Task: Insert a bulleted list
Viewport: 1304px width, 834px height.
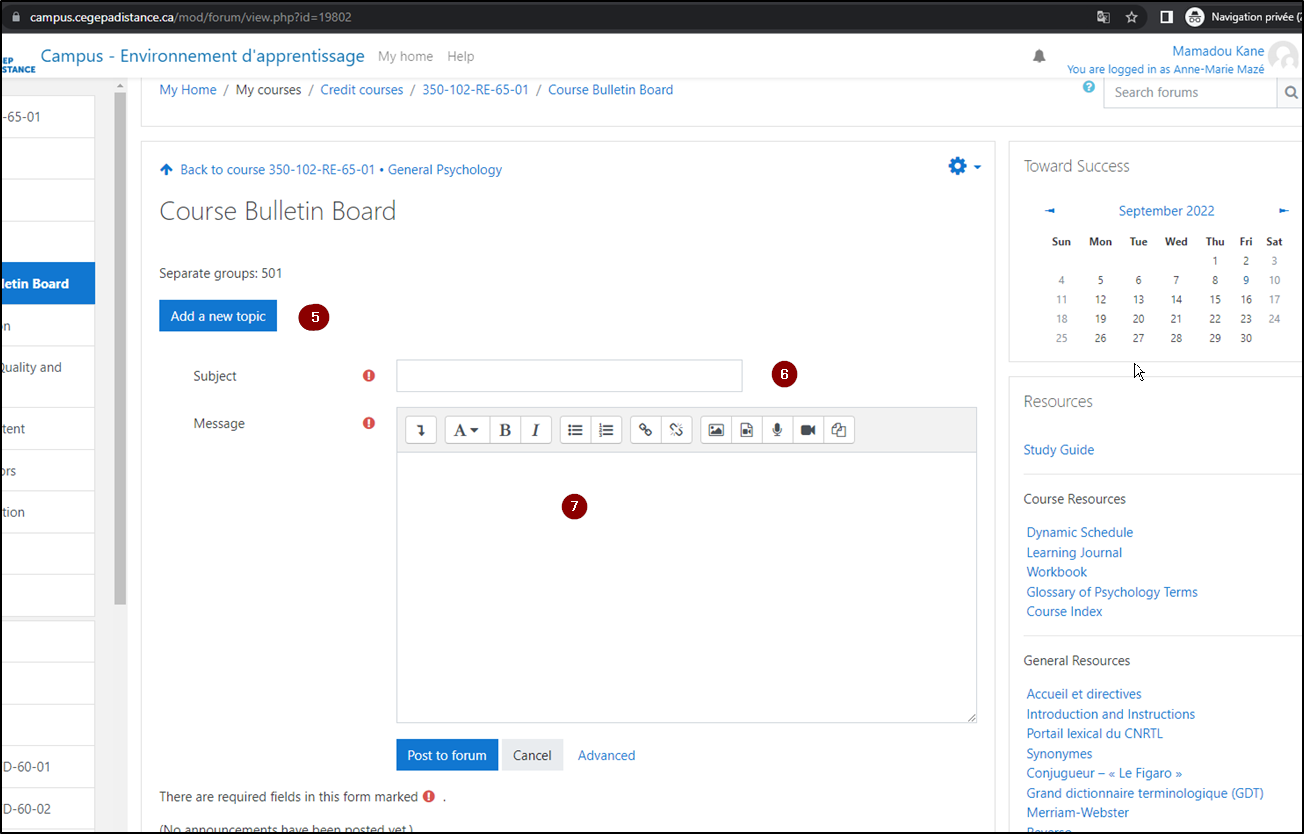Action: tap(575, 430)
